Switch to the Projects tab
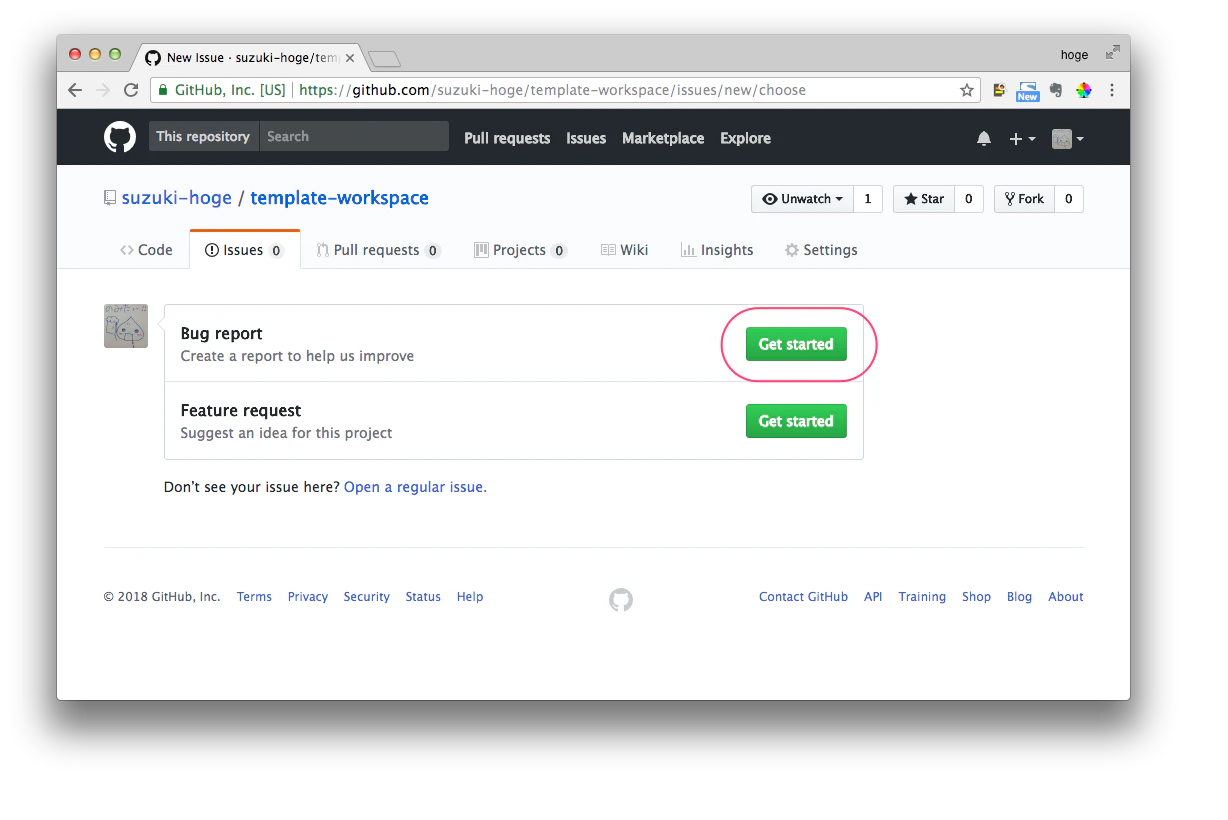 click(520, 250)
